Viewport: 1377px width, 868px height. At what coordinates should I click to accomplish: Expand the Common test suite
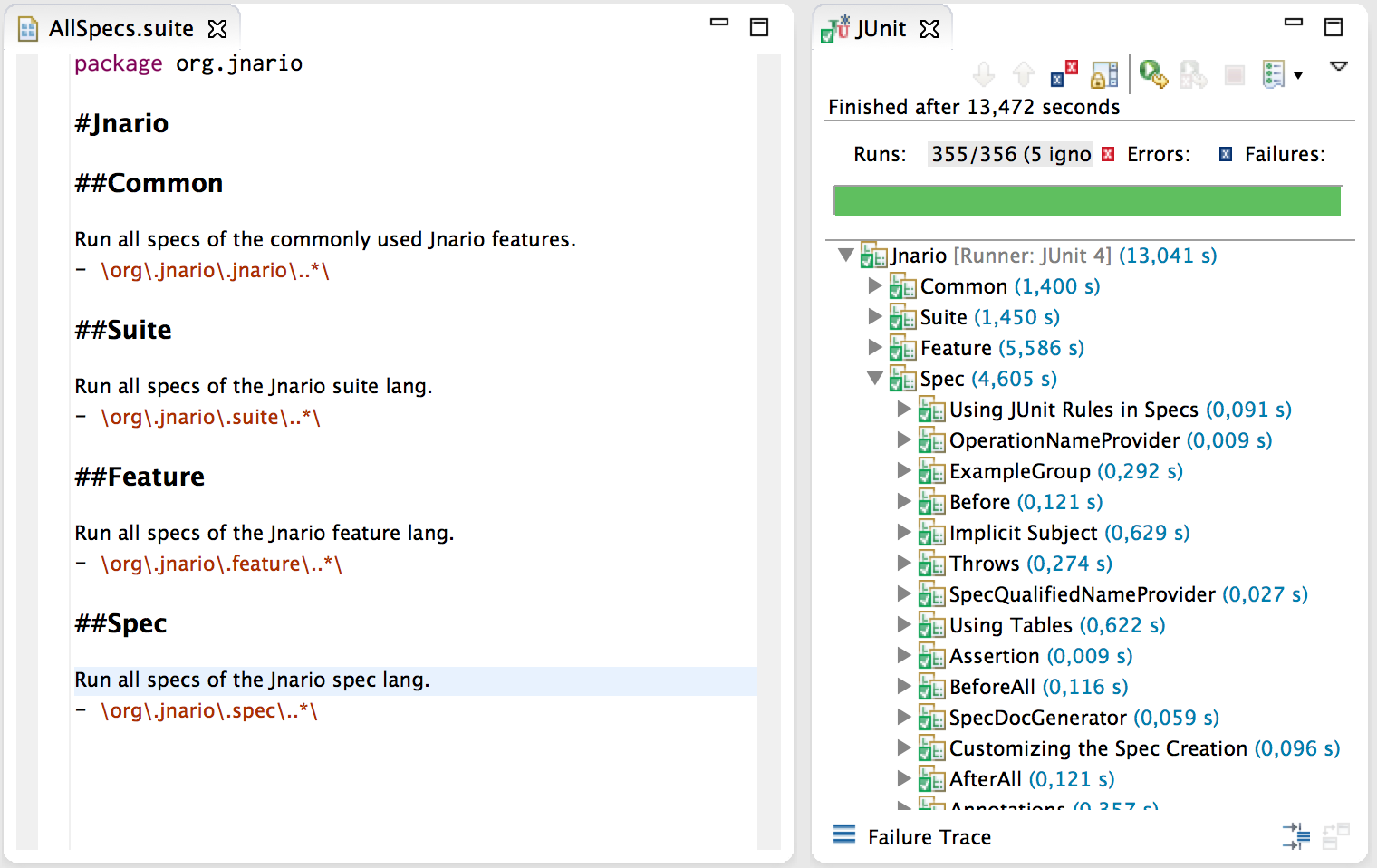point(875,286)
